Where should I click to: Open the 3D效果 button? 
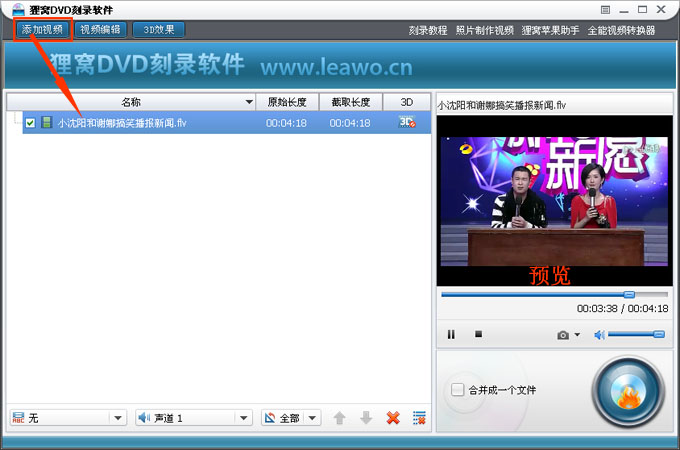159,29
